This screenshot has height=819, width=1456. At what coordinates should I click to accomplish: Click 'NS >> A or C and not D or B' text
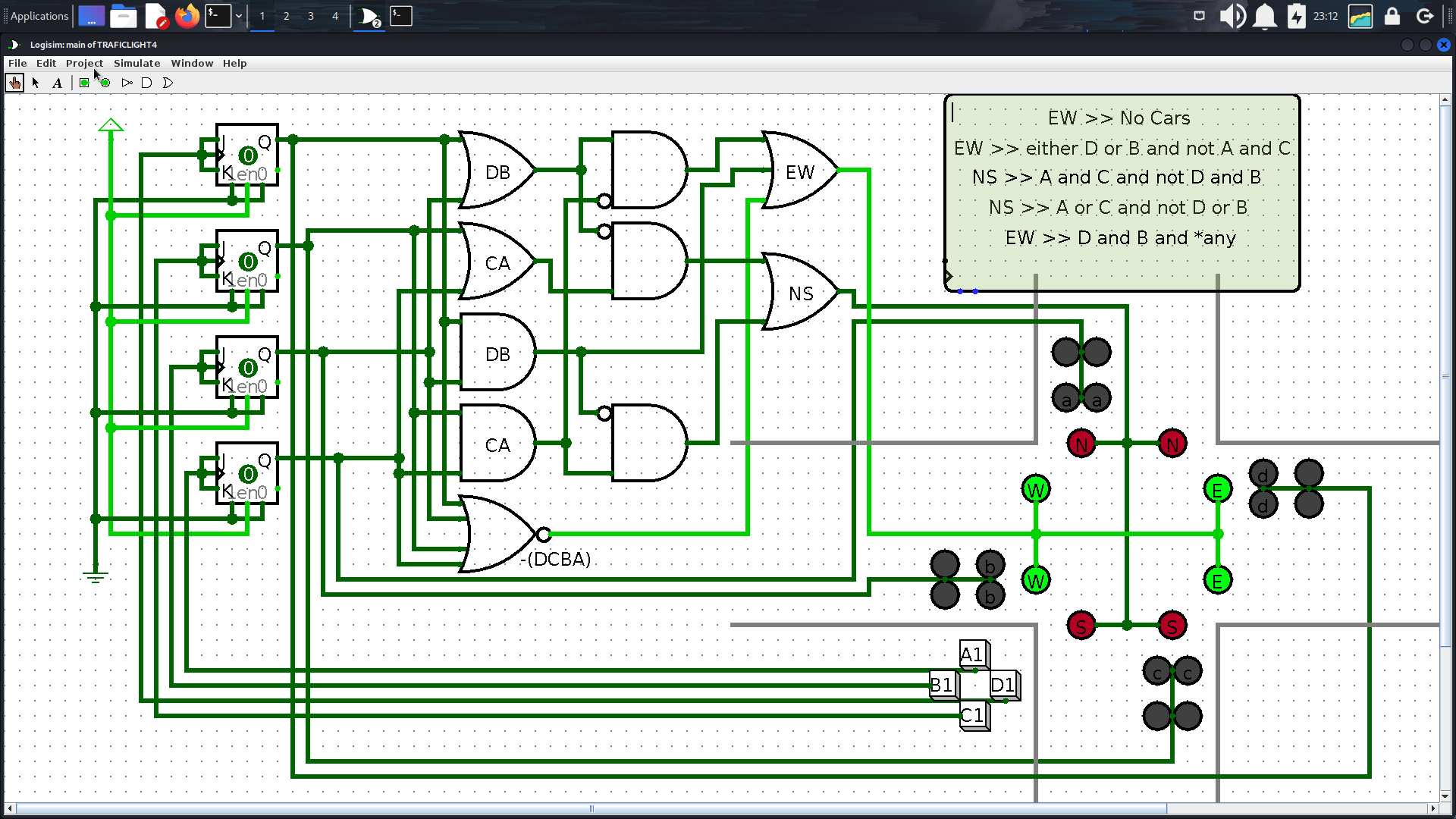pos(1119,207)
